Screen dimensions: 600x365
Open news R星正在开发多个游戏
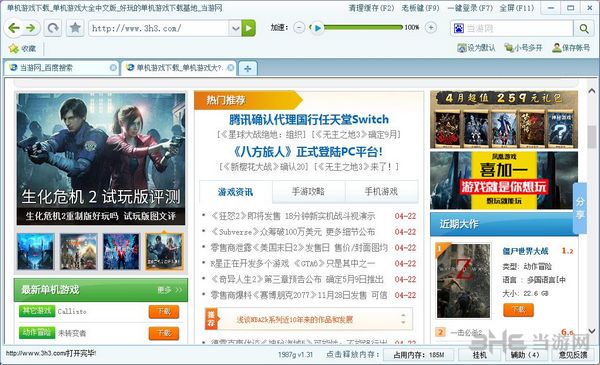[x=293, y=264]
